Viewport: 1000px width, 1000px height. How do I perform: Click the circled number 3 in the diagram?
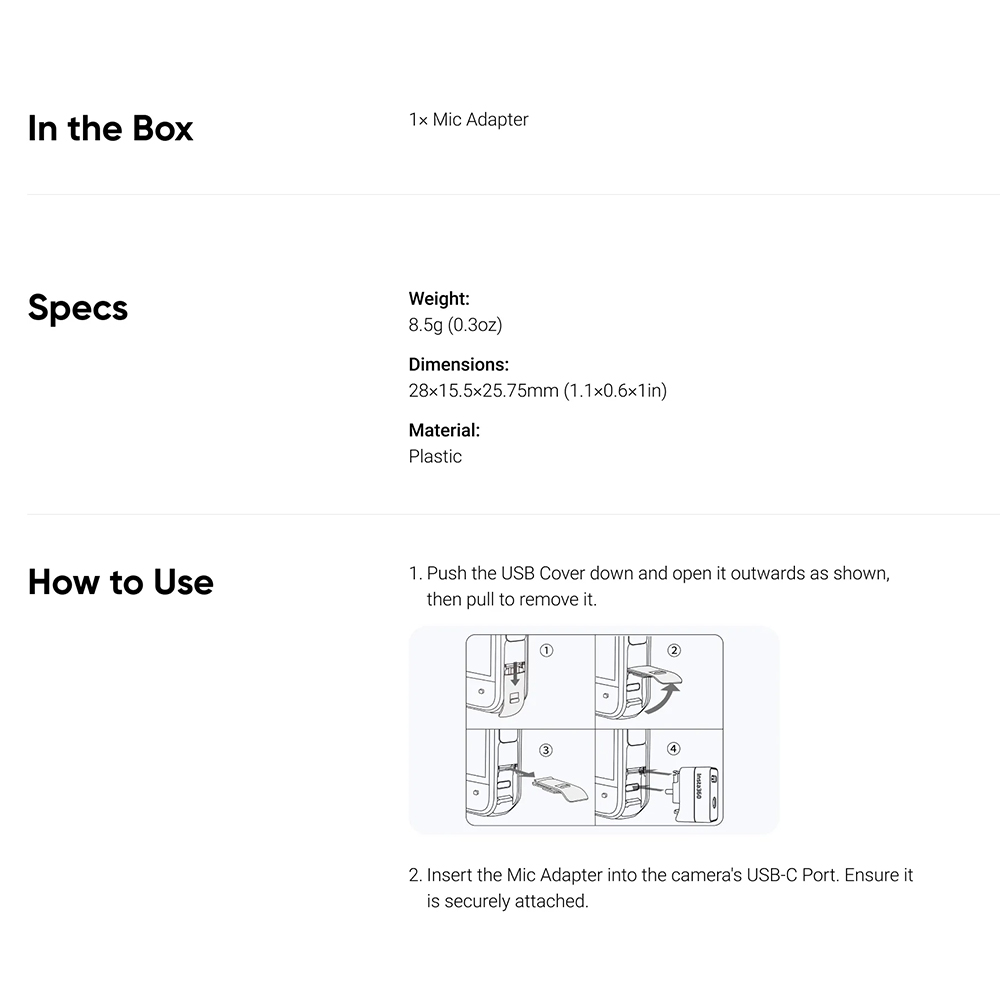click(546, 749)
